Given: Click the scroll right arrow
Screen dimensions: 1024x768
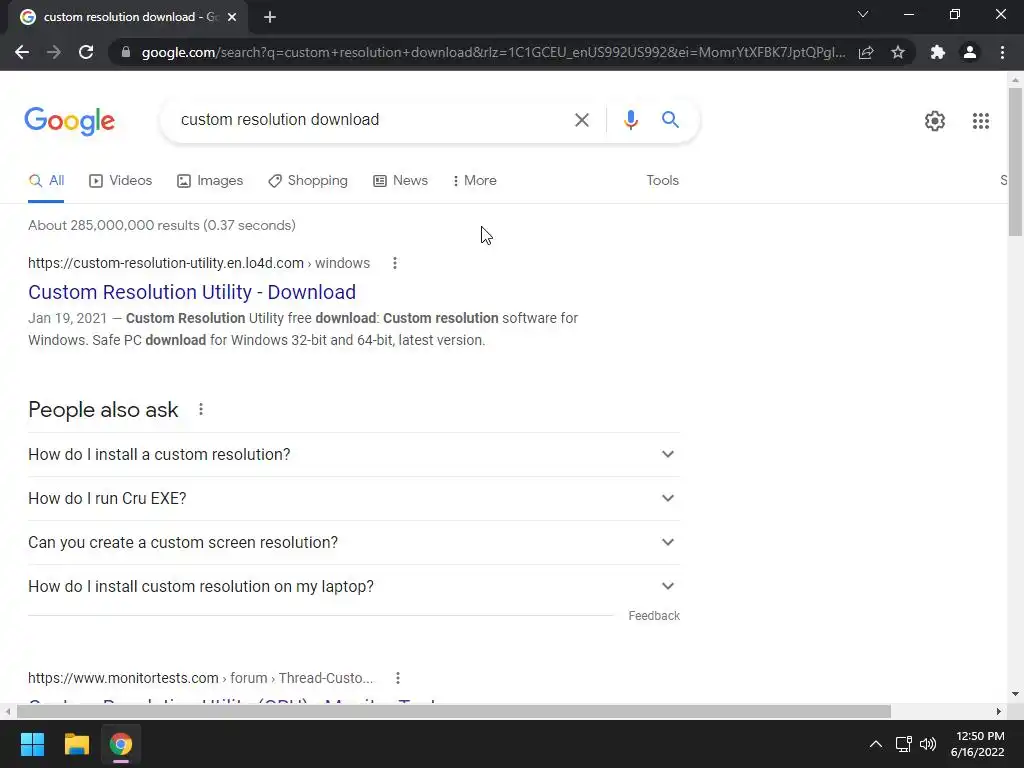Looking at the screenshot, I should (999, 711).
